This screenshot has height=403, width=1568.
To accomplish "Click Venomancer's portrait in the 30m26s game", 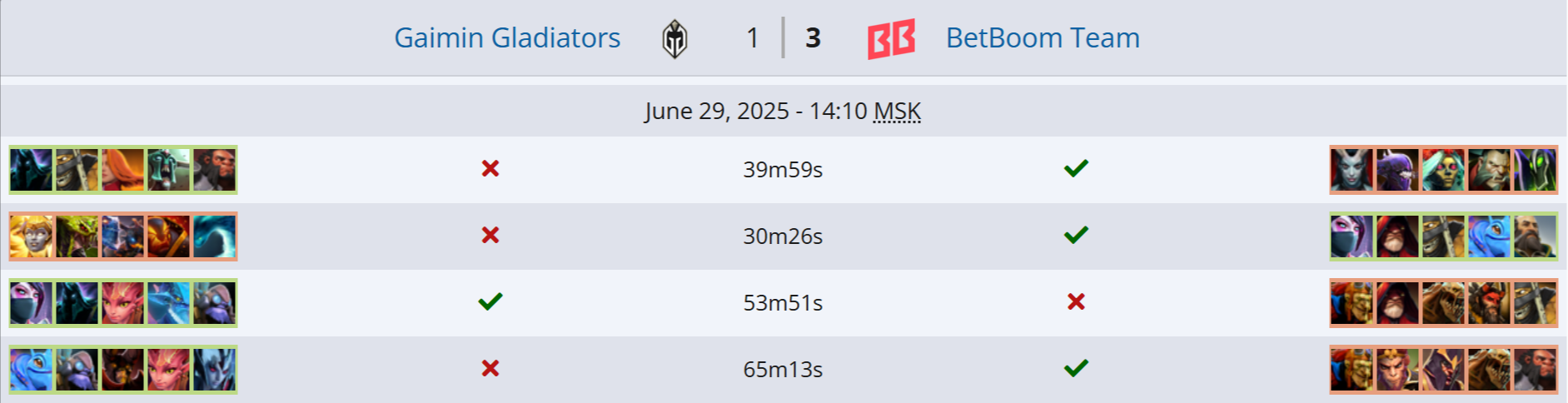I will click(77, 236).
